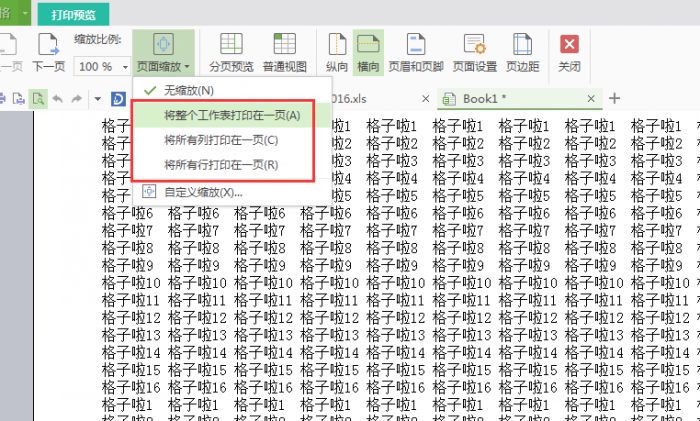The width and height of the screenshot is (700, 421).
Task: Open 分页预览 page break preview
Action: [x=231, y=53]
